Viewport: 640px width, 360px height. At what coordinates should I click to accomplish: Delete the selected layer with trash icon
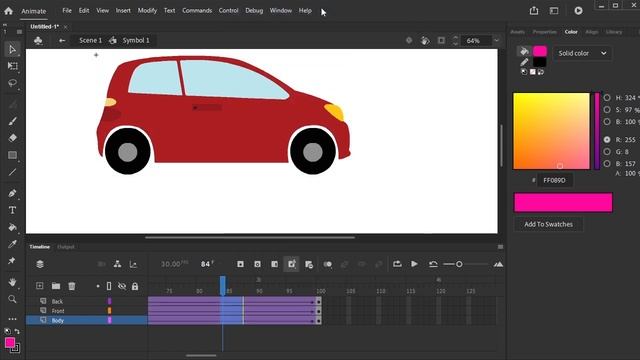[72, 286]
